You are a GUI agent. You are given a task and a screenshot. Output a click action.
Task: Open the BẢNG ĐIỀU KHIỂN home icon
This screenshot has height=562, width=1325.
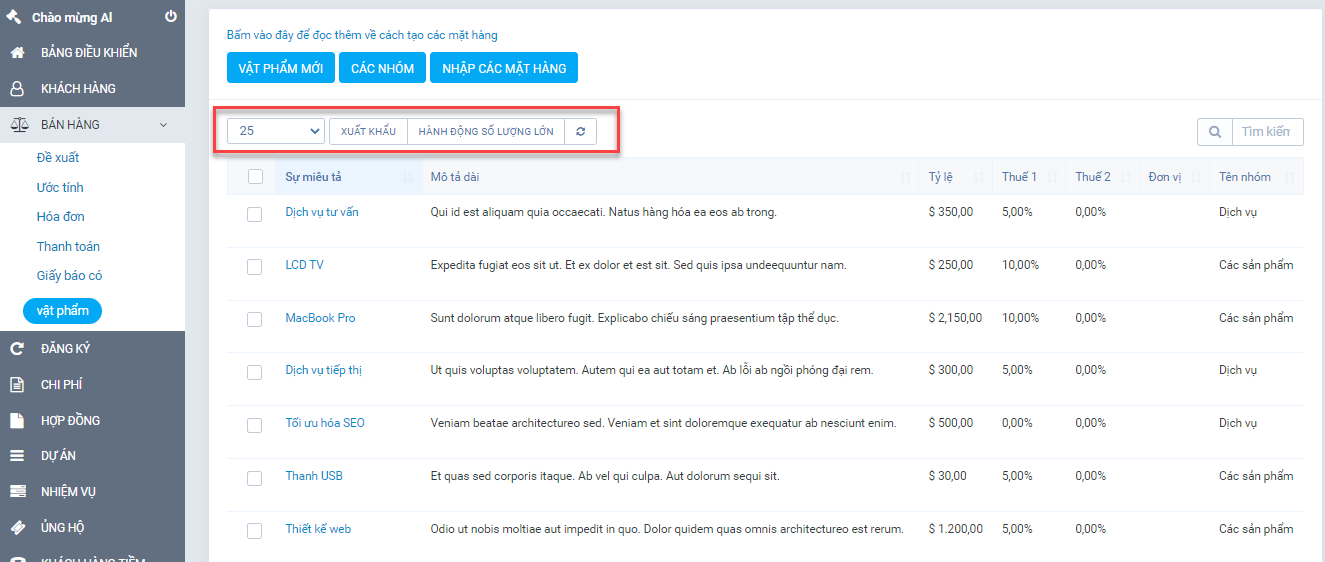[17, 53]
